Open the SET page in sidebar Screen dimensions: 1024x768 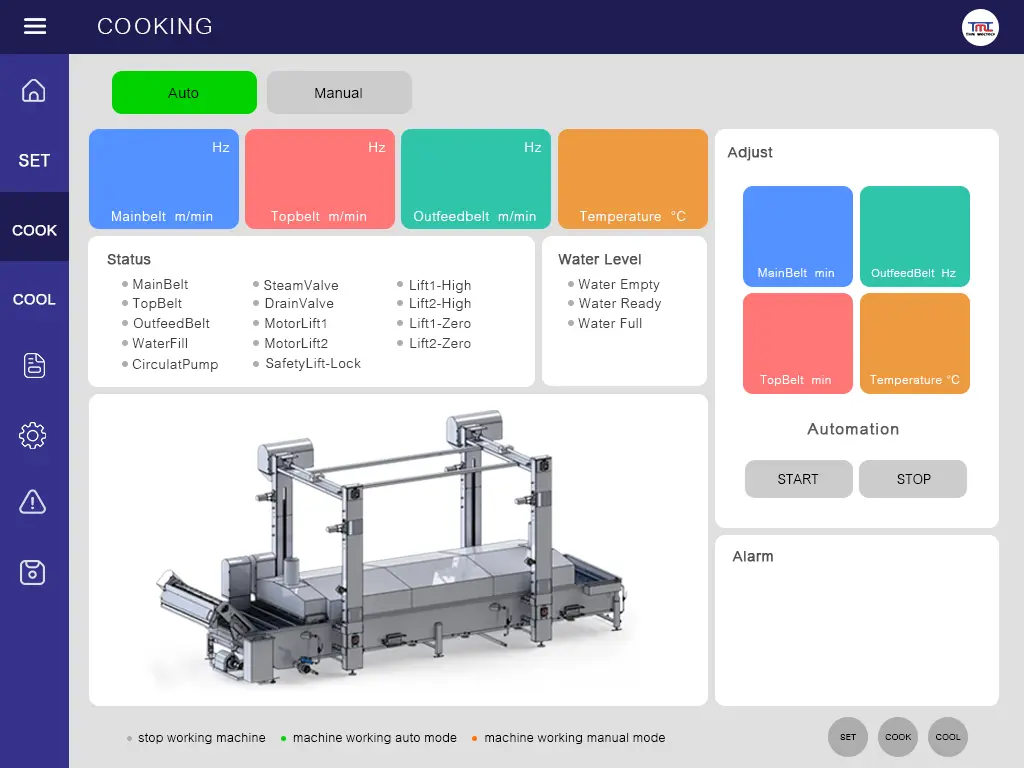[x=34, y=160]
